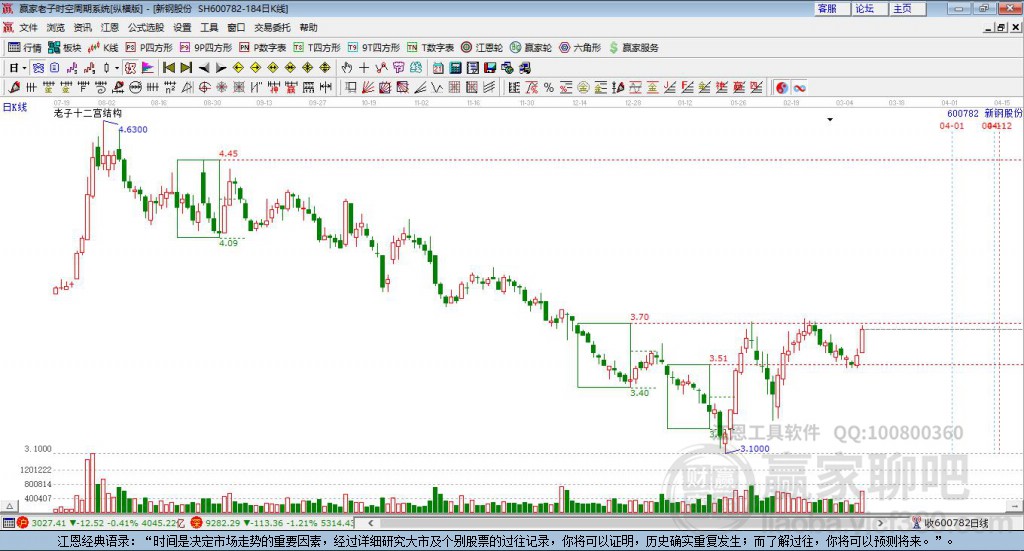The width and height of the screenshot is (1024, 551).
Task: Click the red floppy save icon
Action: click(x=490, y=68)
